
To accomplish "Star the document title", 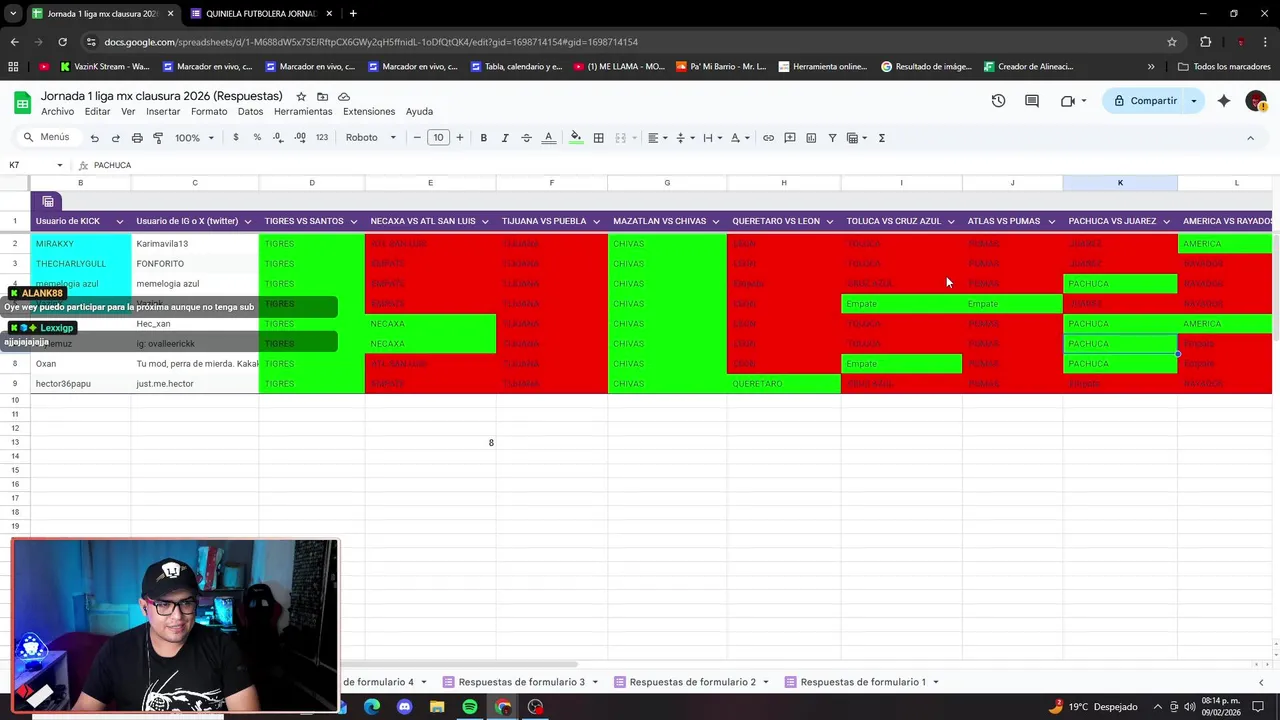I will [301, 97].
